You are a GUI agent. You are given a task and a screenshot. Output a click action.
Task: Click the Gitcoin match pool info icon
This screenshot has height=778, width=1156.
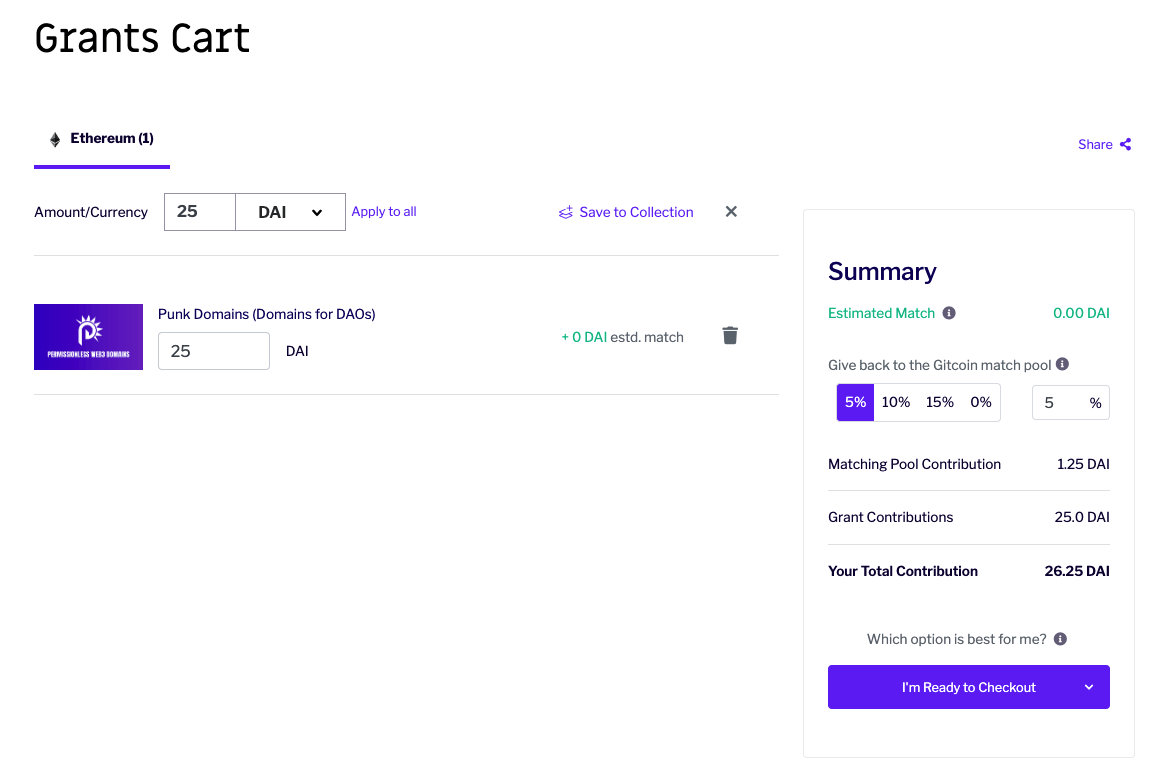[1062, 364]
